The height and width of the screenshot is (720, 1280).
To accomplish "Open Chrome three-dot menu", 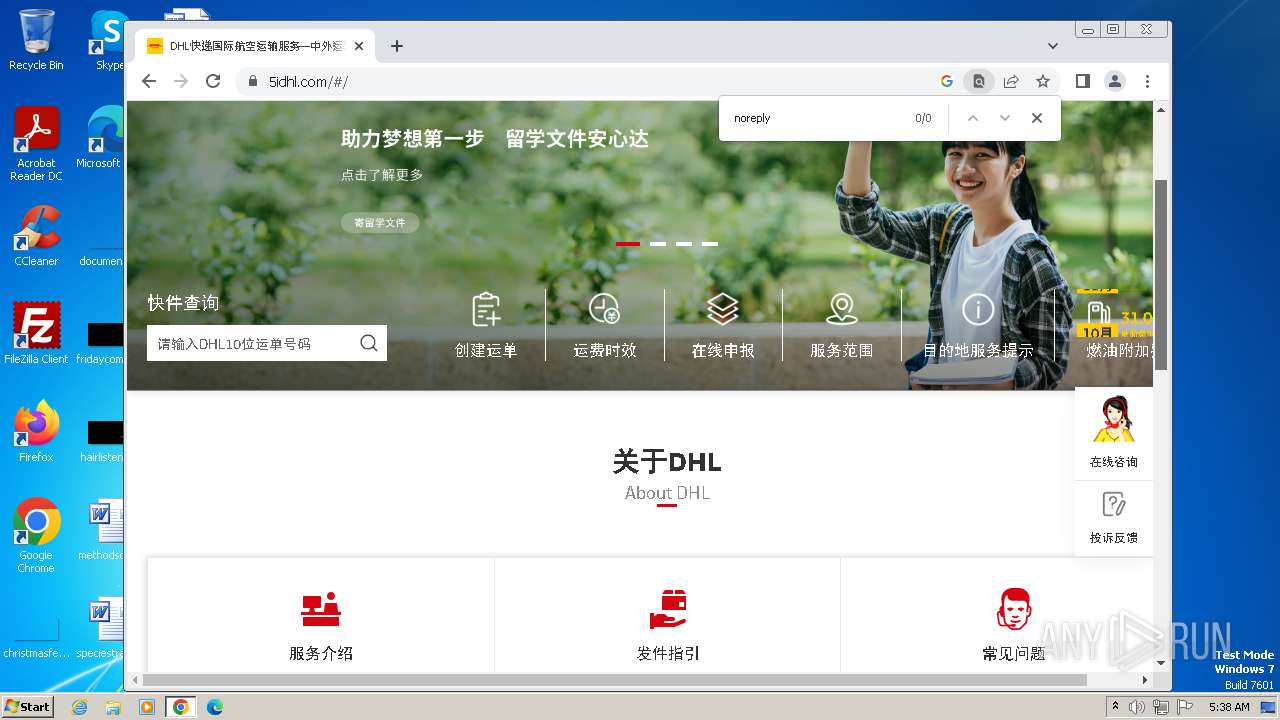I will (1147, 81).
